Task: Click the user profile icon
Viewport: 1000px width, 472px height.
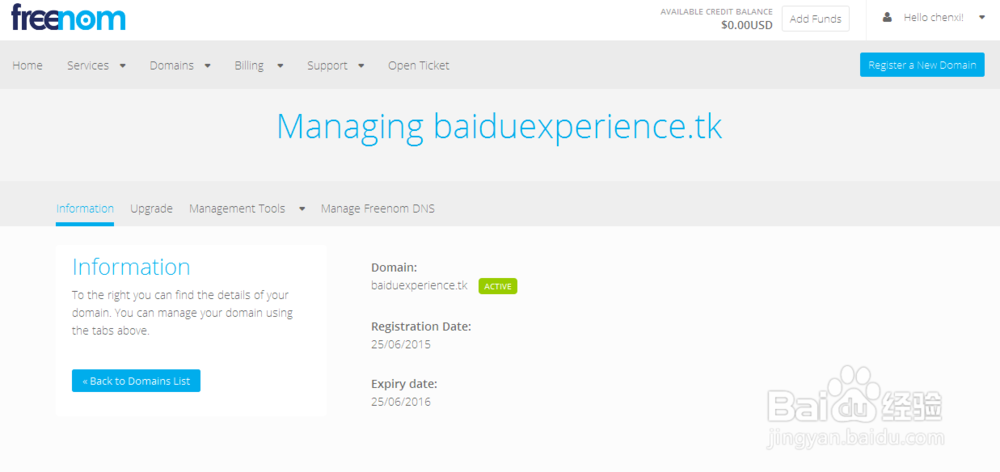Action: coord(887,18)
